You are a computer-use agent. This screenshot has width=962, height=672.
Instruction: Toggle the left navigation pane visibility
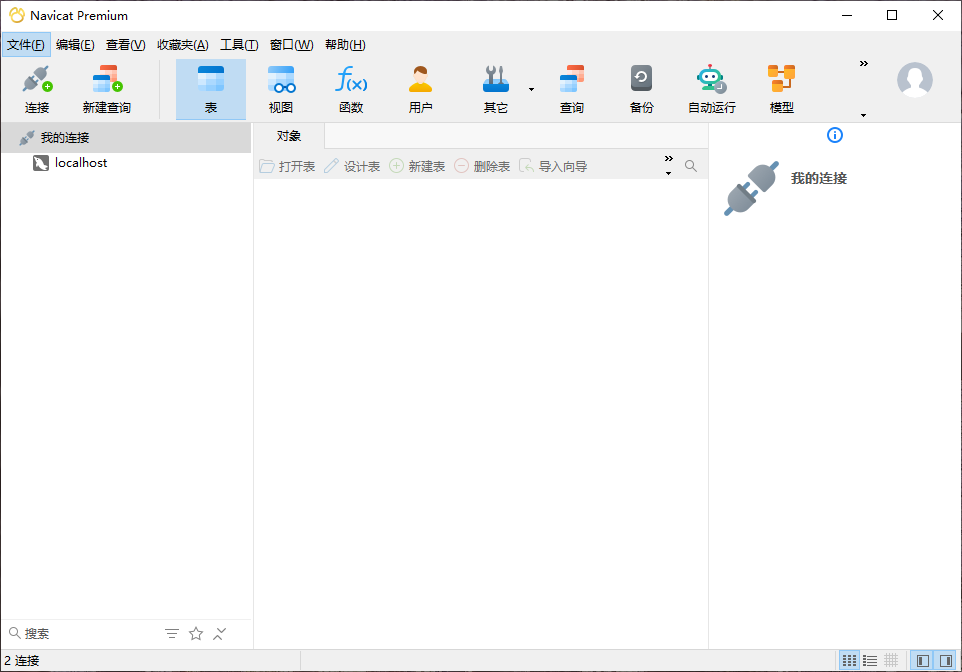click(923, 660)
